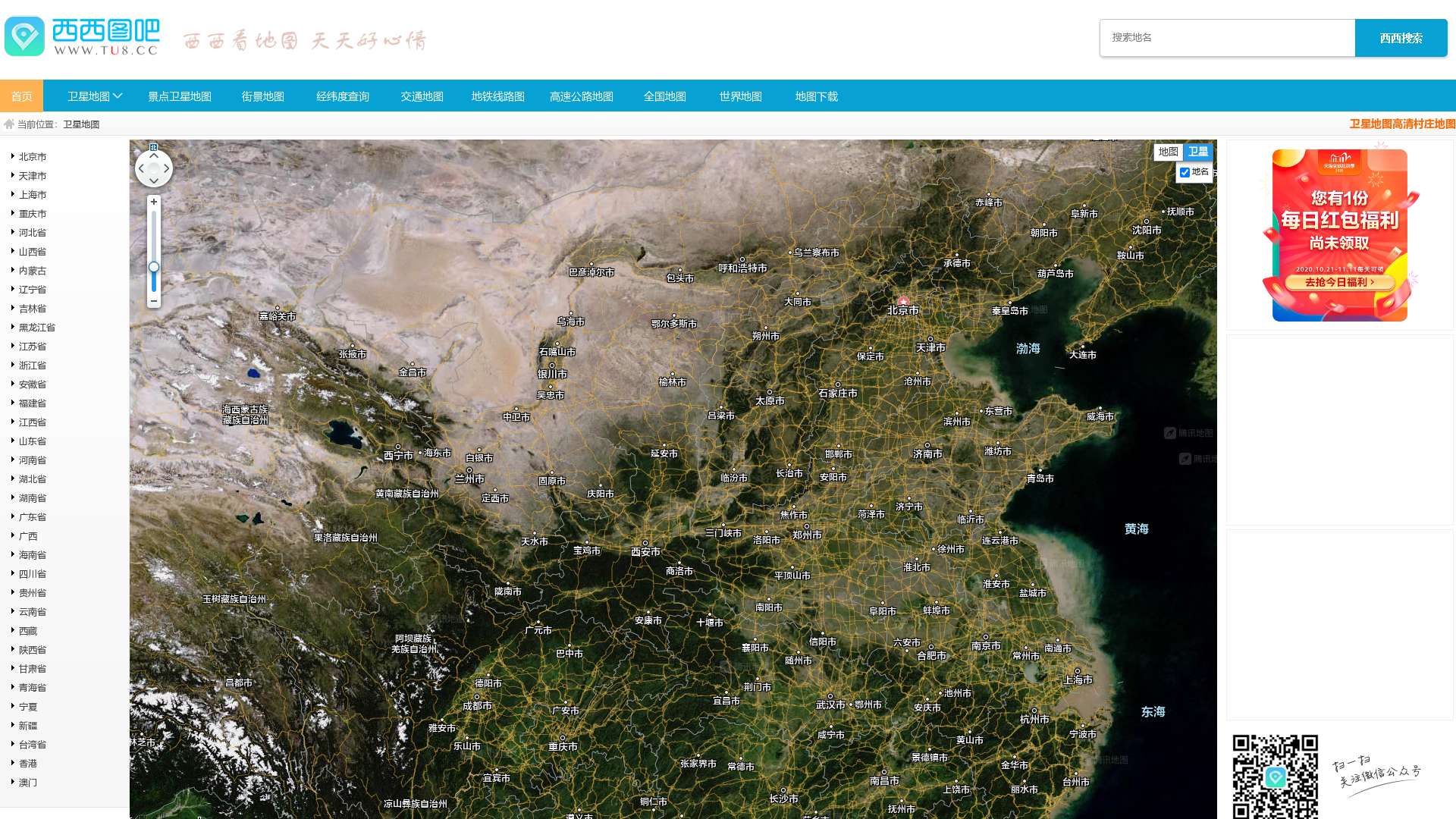Click the 渤海 sea label on map
This screenshot has width=1456, height=819.
[x=1028, y=349]
